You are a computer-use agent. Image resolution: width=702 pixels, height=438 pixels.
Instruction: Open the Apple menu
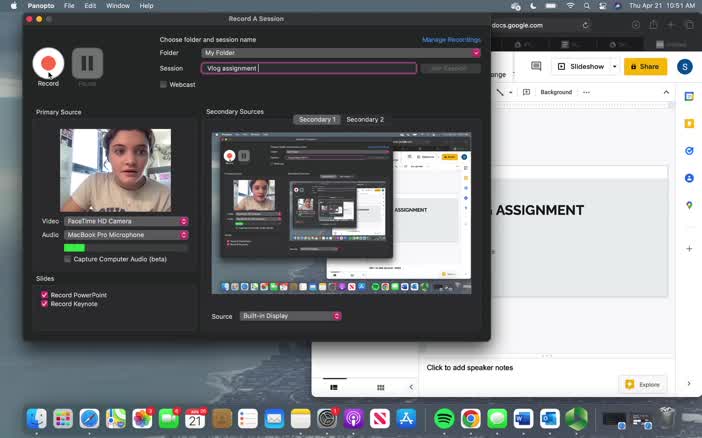(x=13, y=6)
